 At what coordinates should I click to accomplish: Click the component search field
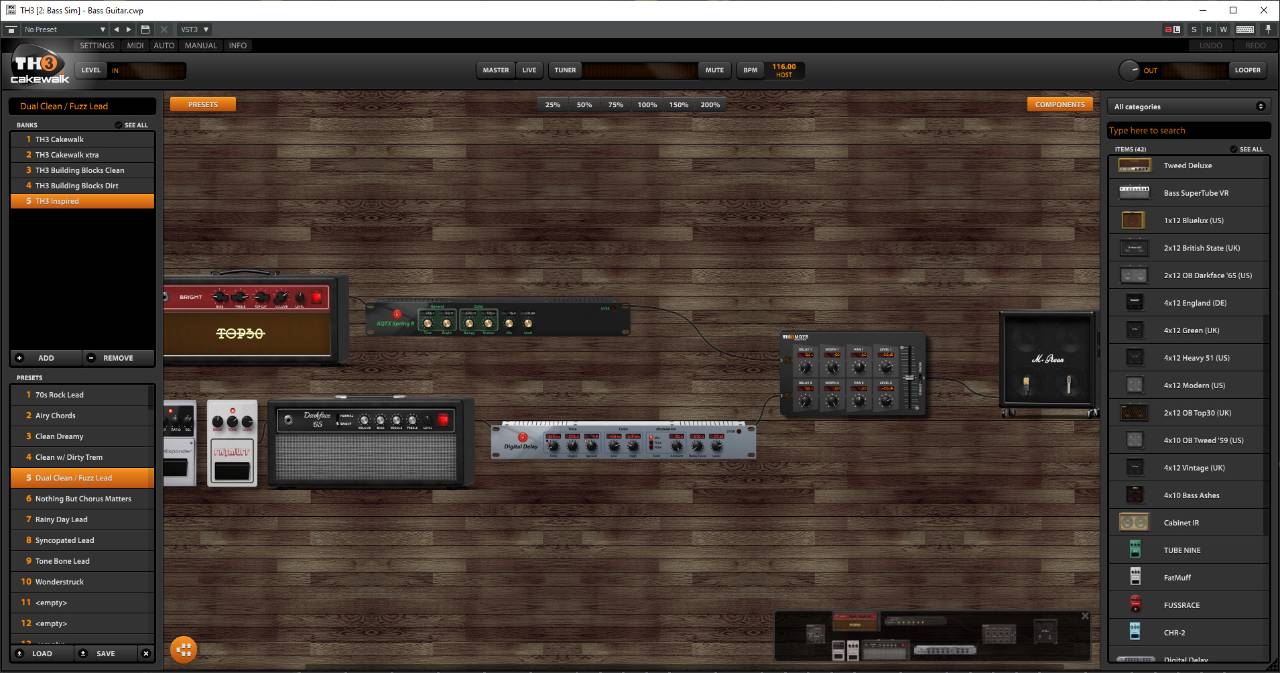coord(1188,130)
